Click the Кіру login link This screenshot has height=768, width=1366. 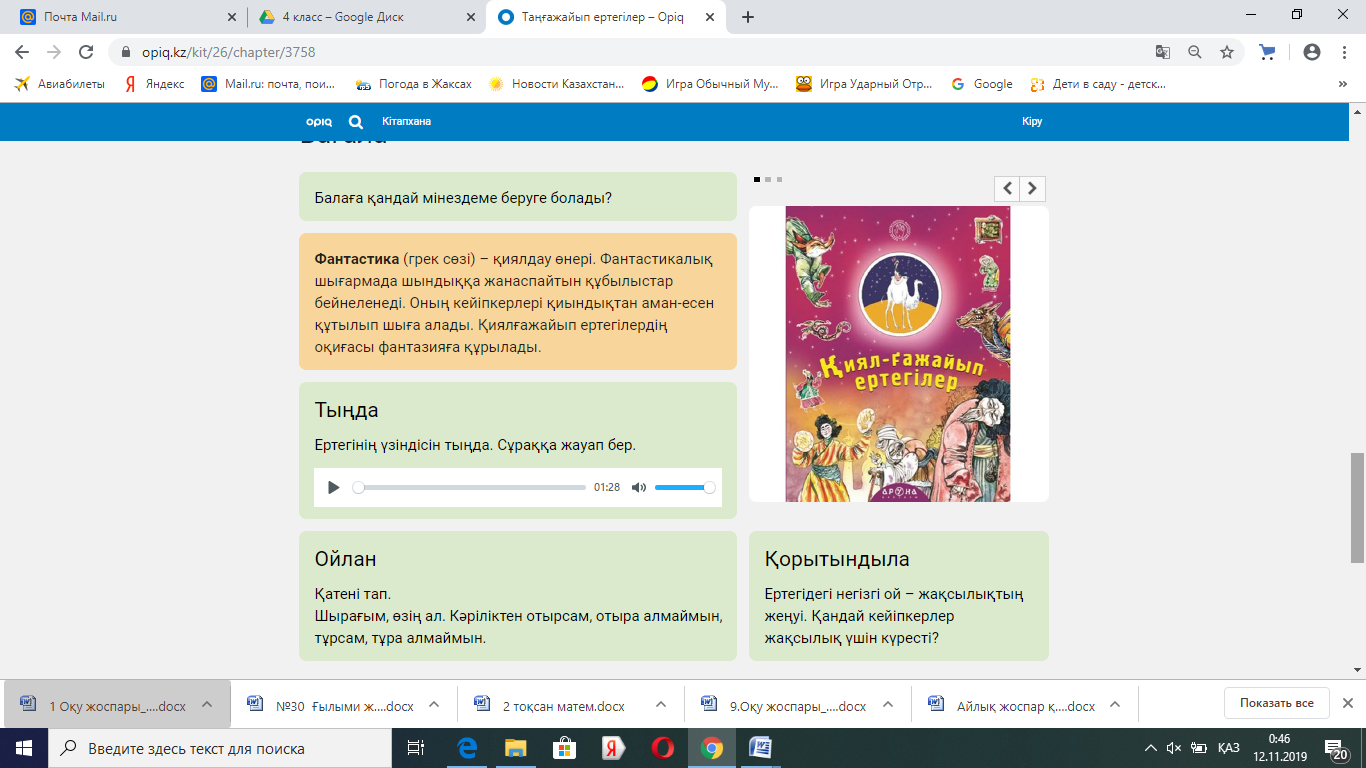tap(1032, 122)
